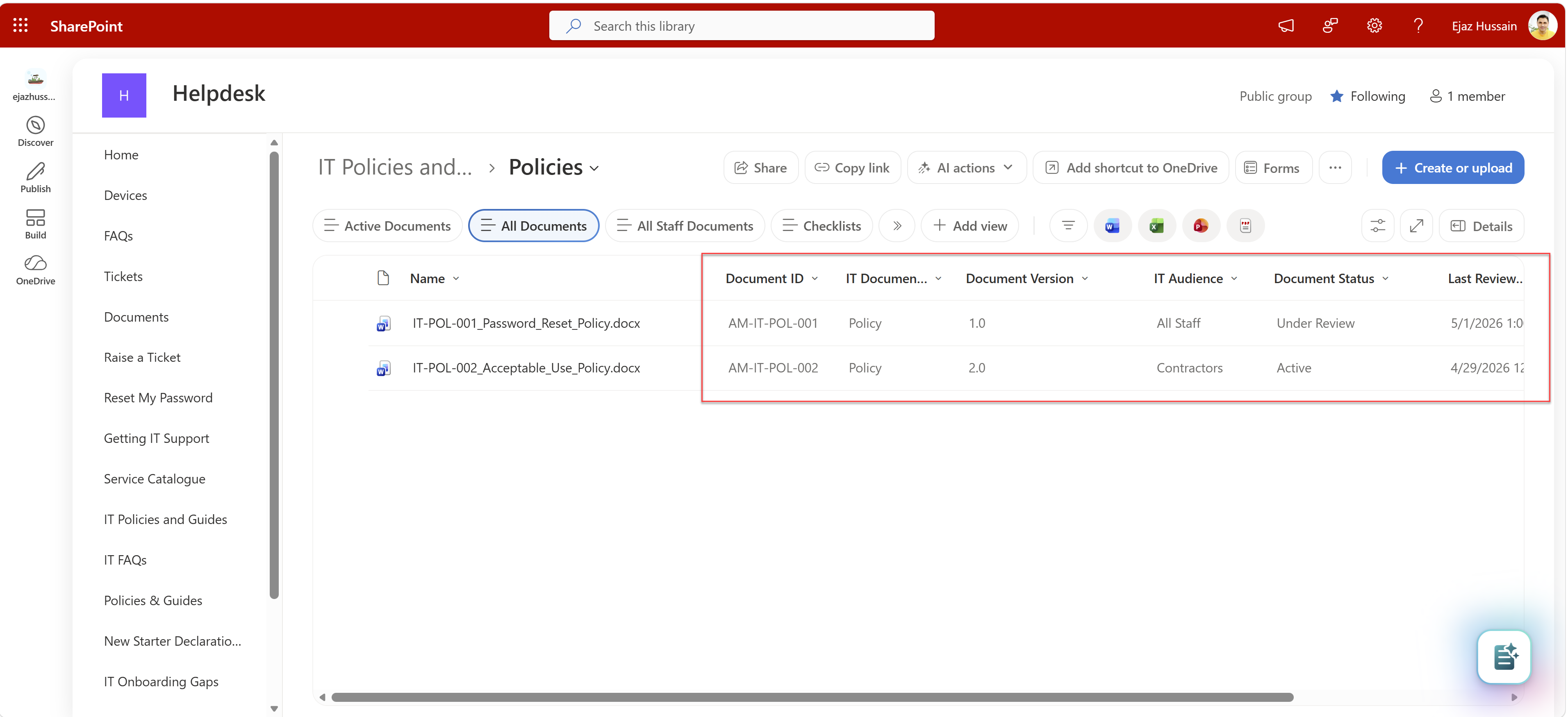
Task: Click the site navigation vertical scrollbar
Action: tap(274, 375)
